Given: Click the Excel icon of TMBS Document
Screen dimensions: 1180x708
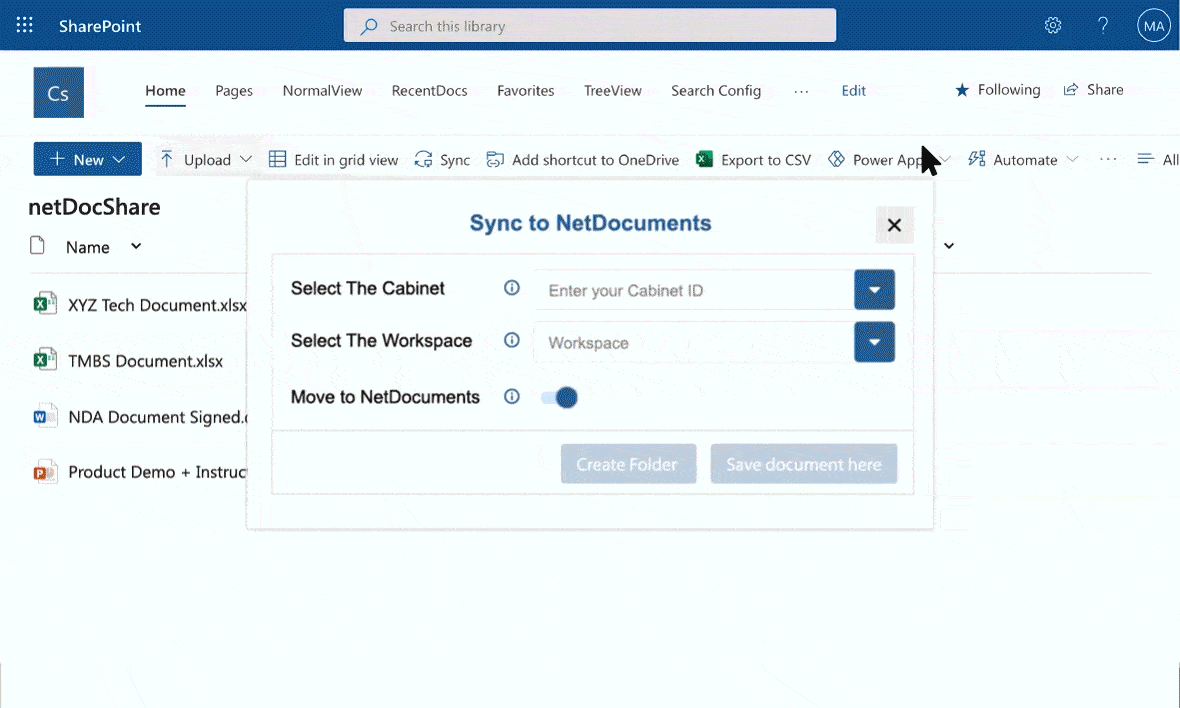Looking at the screenshot, I should point(44,360).
